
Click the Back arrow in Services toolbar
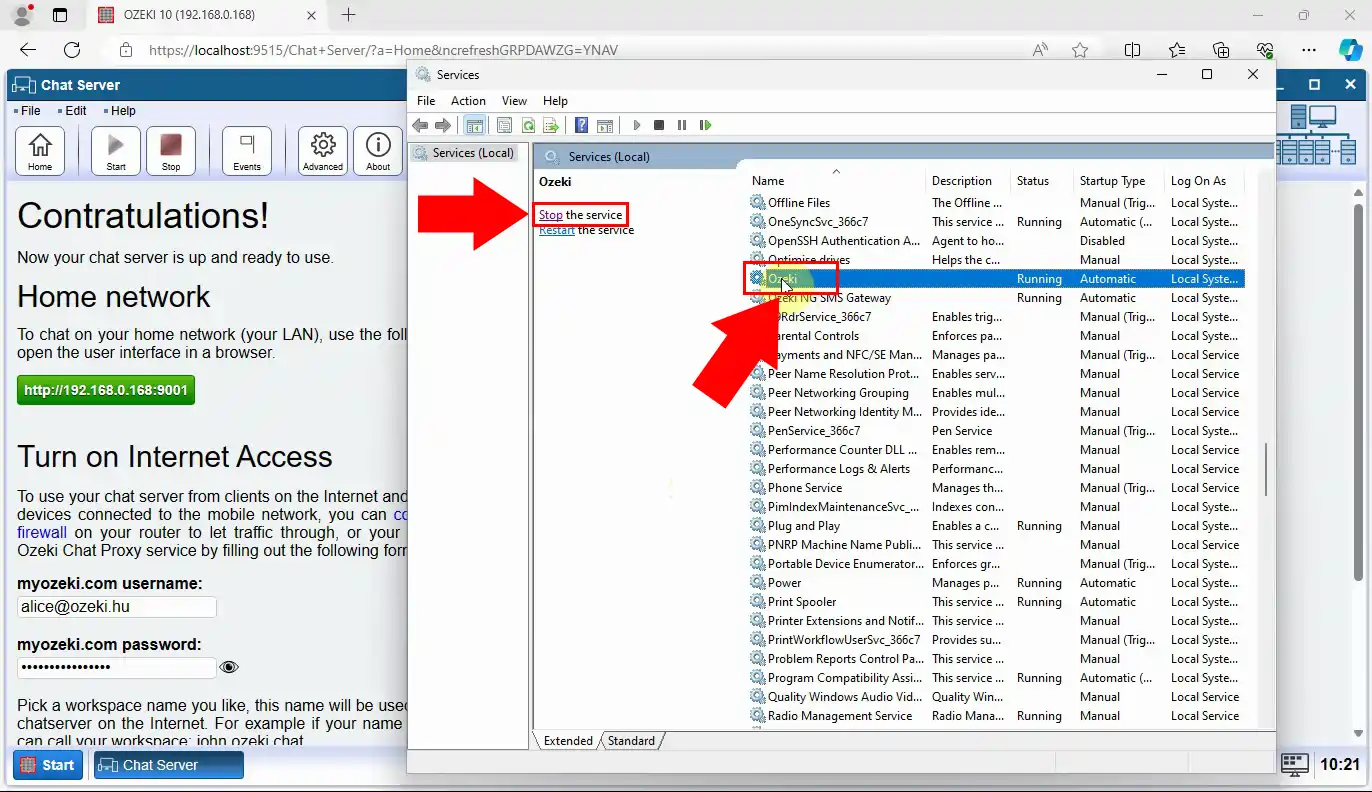420,125
